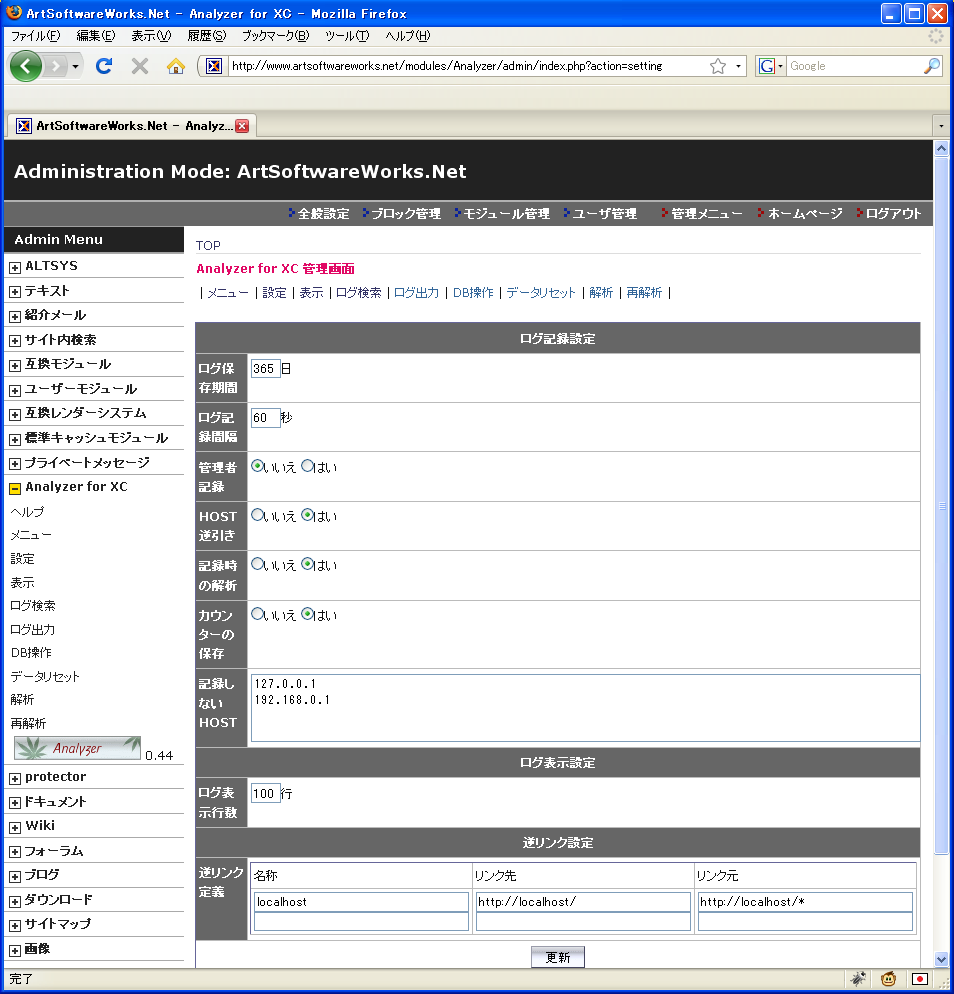Close the ArtSoftwareWorks.Net tab
The image size is (954, 994).
(x=242, y=126)
